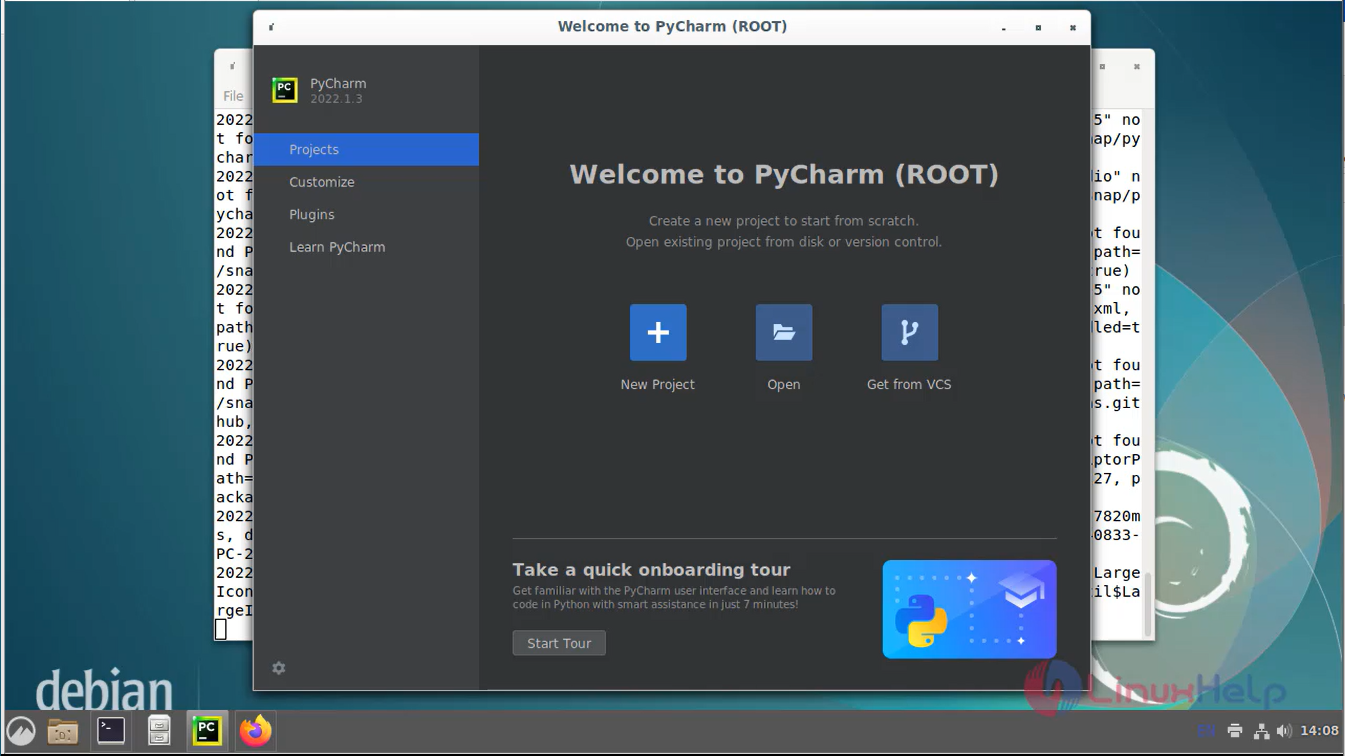
Task: Click the 14:08 clock in the tray
Action: [1319, 731]
